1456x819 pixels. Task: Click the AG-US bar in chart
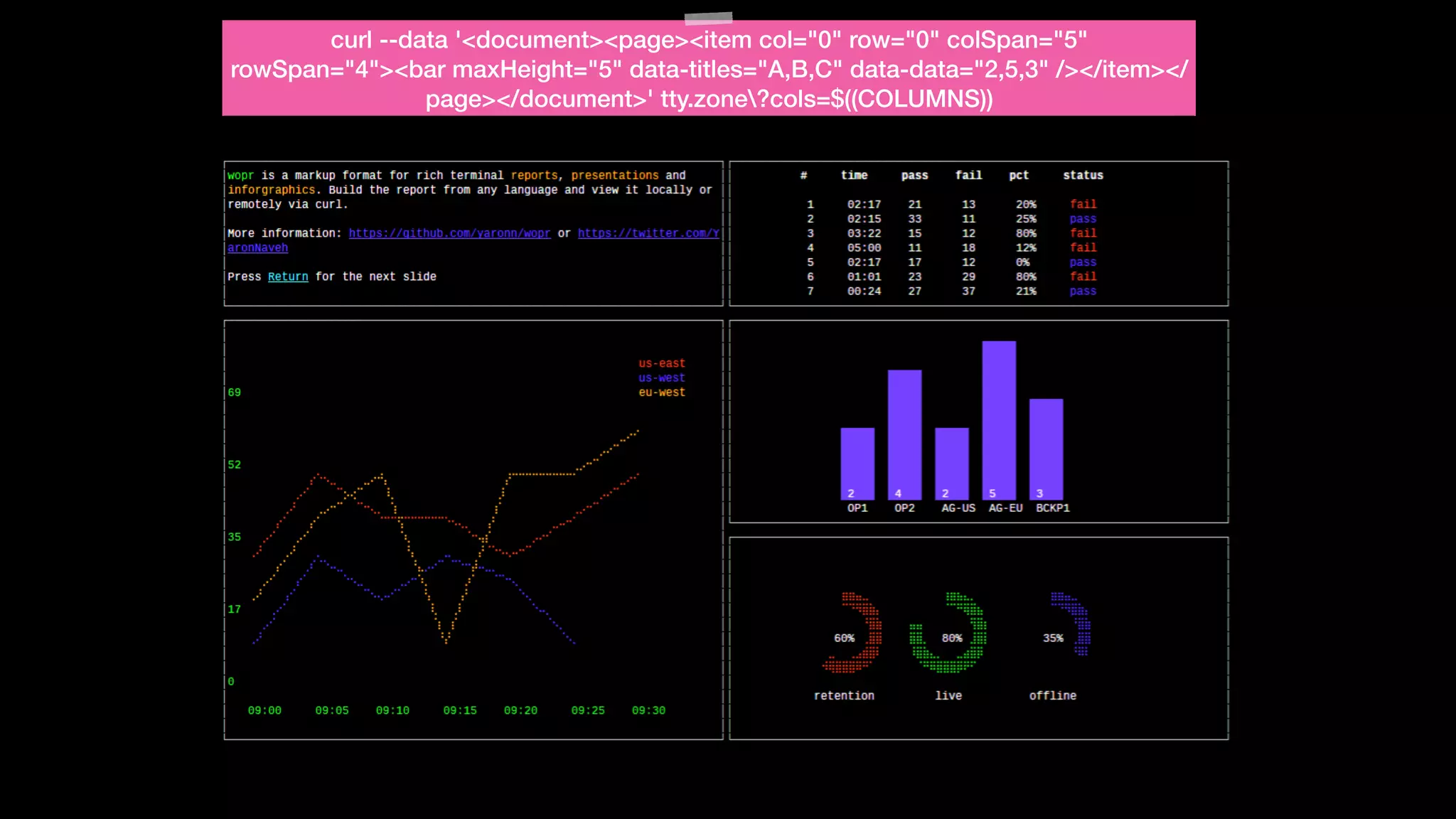click(x=952, y=464)
